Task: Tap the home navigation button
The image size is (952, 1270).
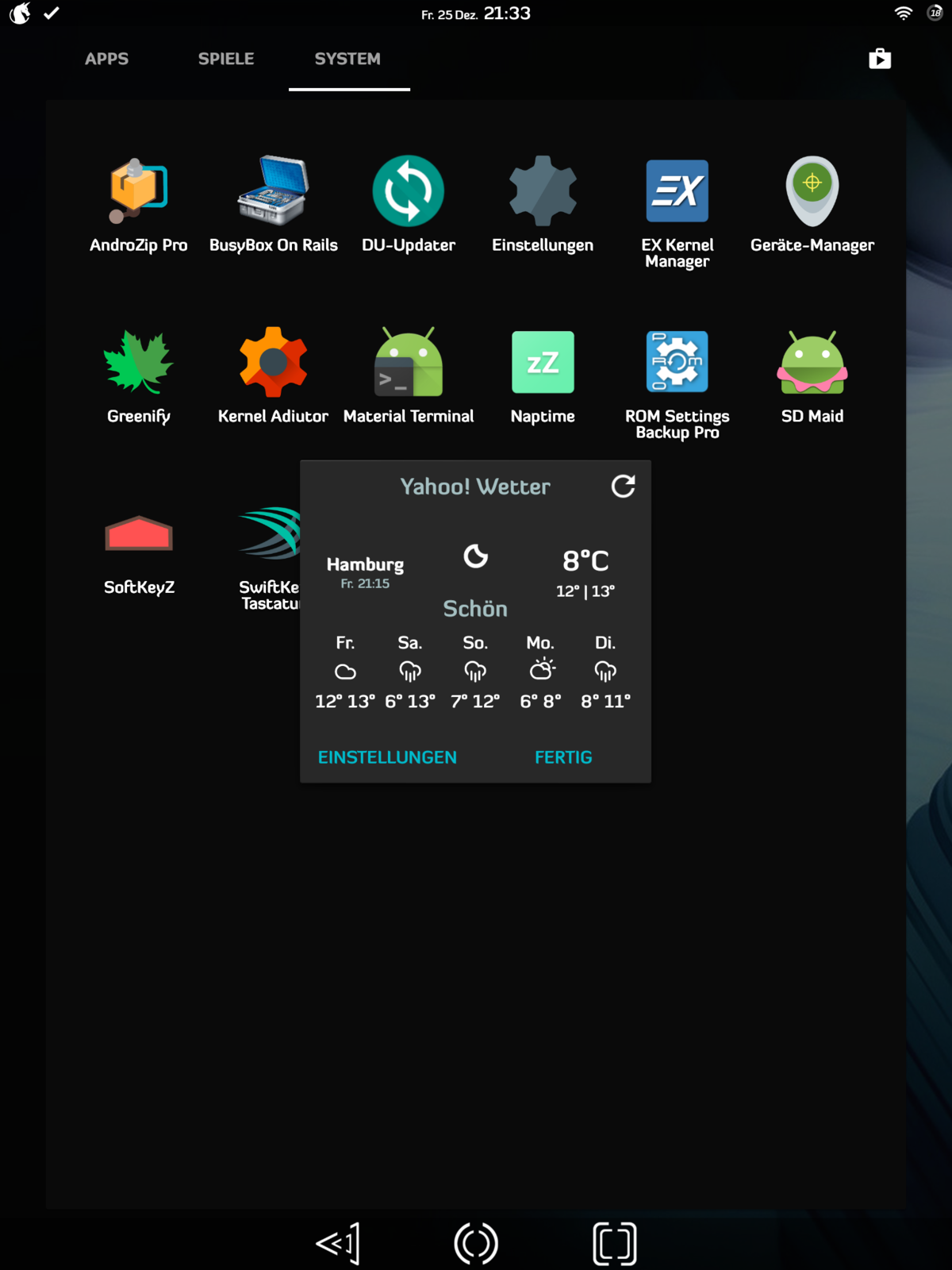Action: click(476, 1243)
